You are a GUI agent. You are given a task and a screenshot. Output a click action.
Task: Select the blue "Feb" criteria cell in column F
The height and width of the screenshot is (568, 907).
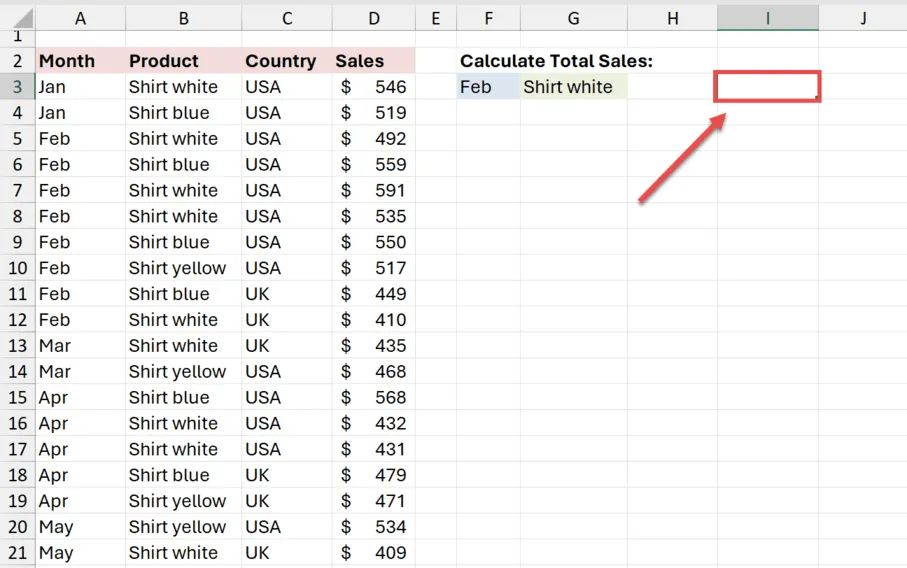[x=488, y=87]
